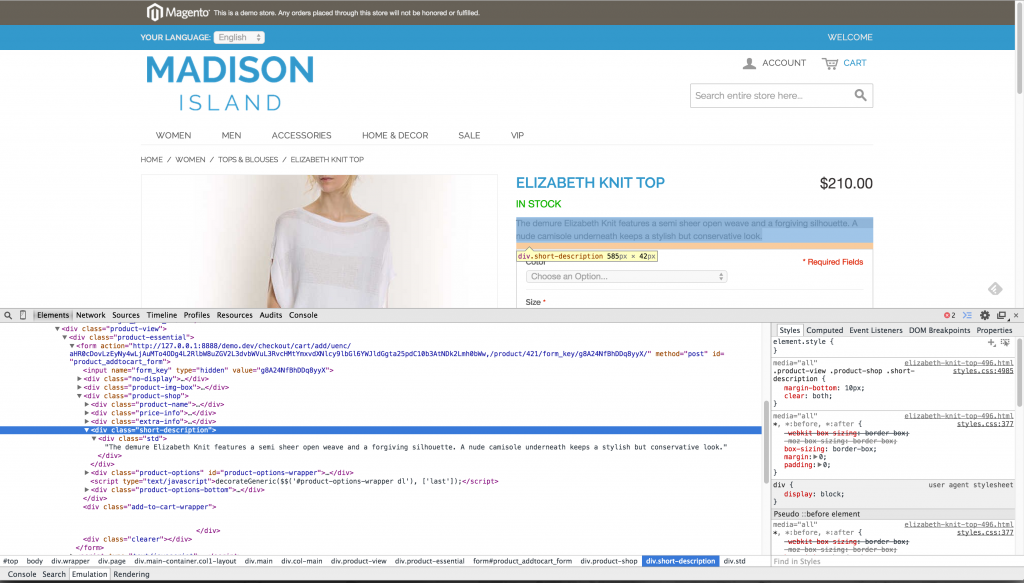Go to Home breadcrumb link
The image size is (1024, 583).
(x=152, y=159)
